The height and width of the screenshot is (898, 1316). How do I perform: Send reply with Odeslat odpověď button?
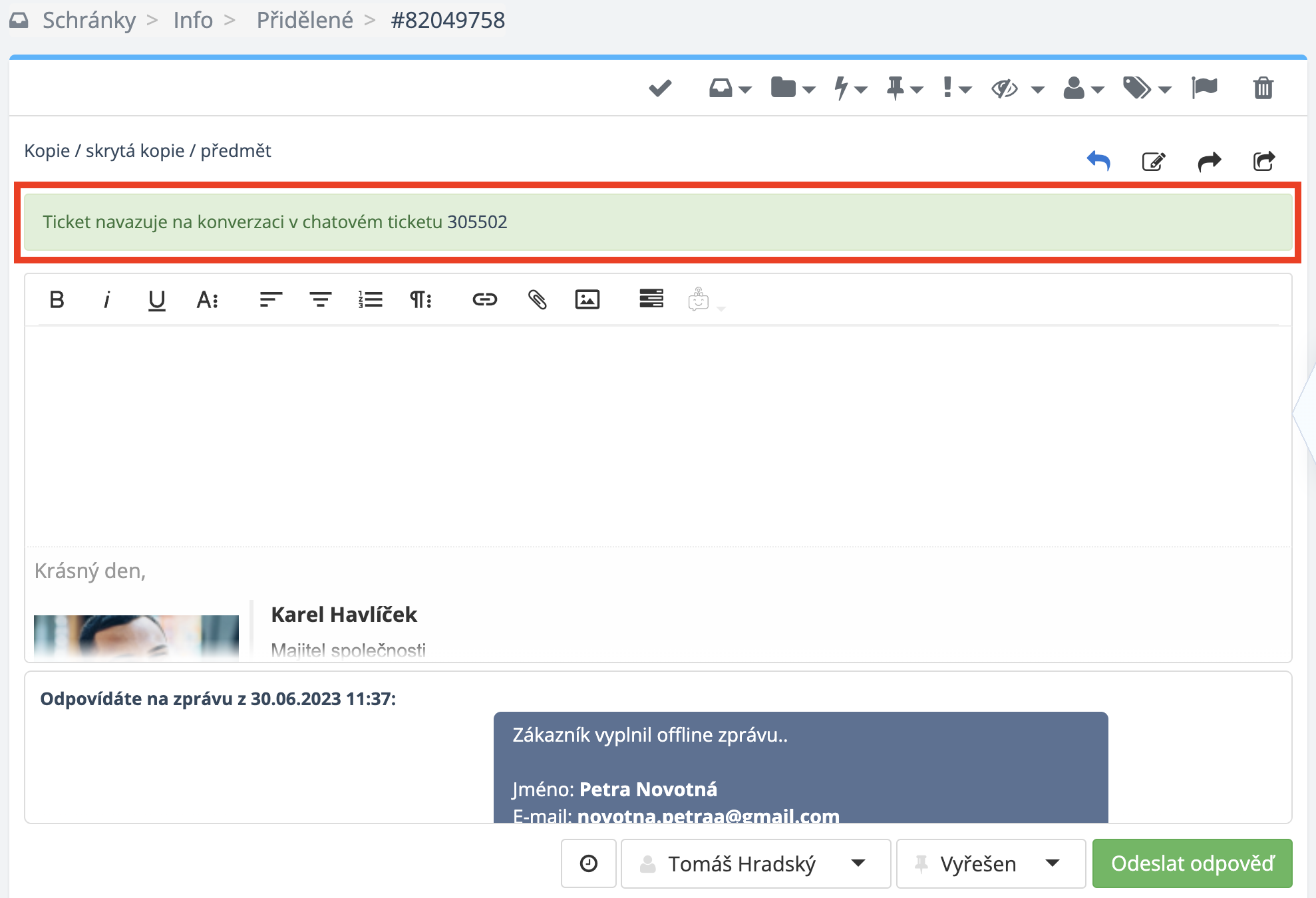(x=1192, y=863)
